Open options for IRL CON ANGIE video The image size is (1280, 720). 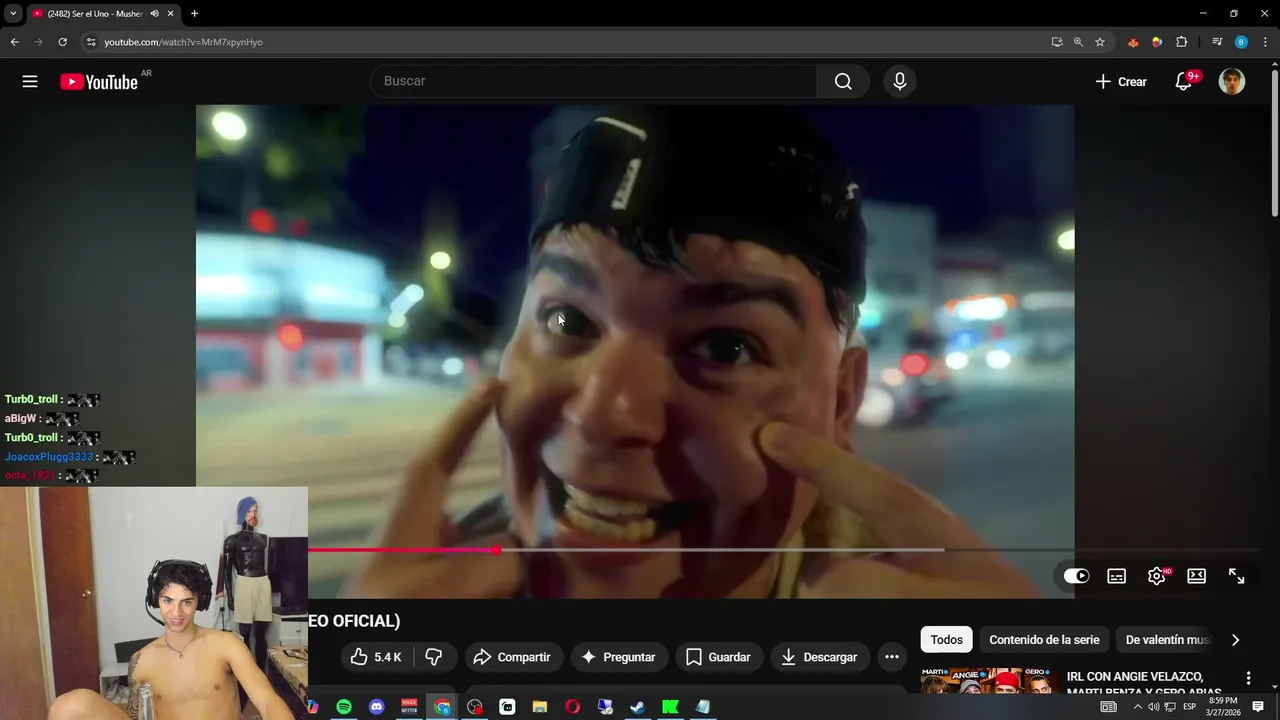pyautogui.click(x=1248, y=678)
